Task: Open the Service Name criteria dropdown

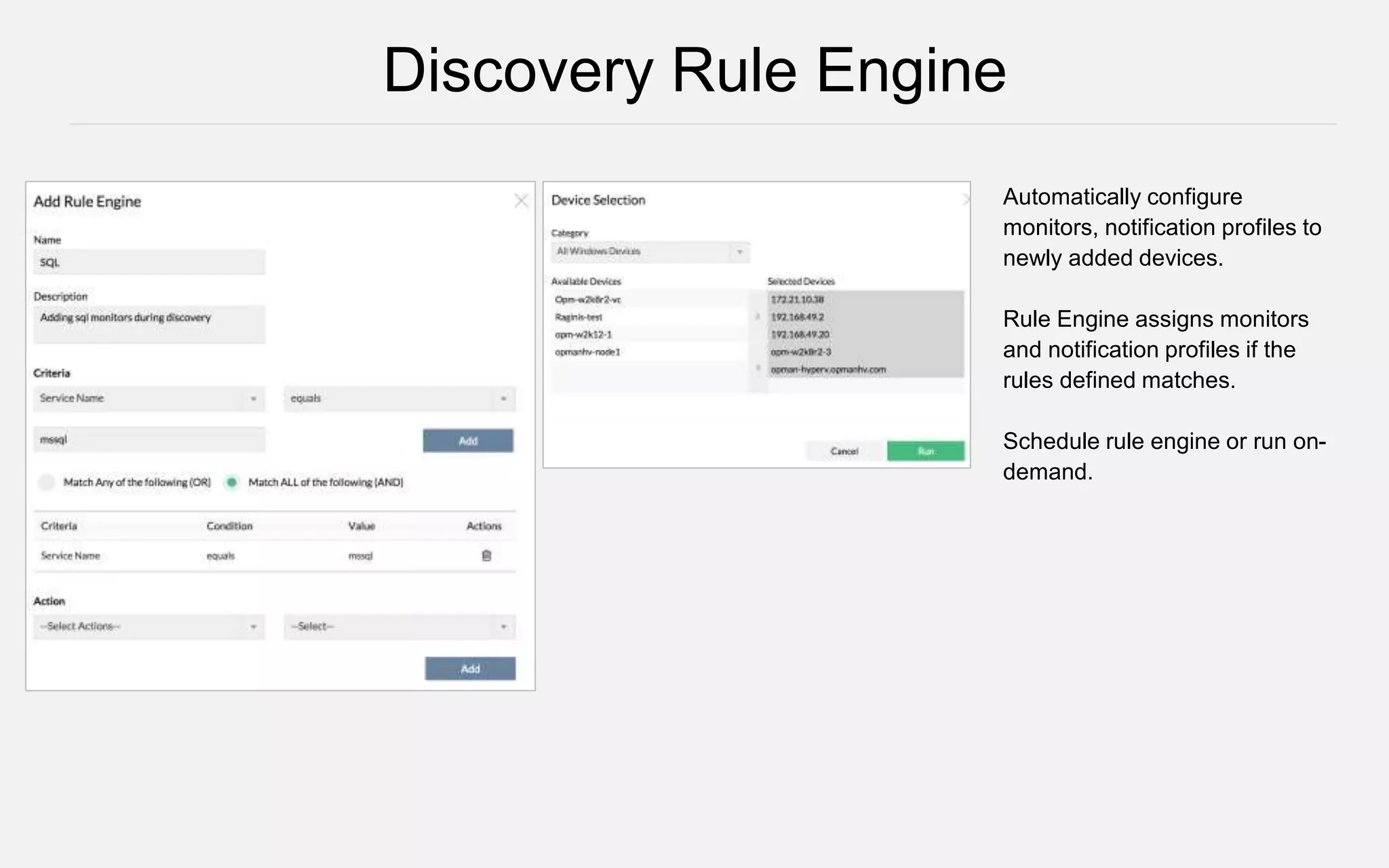Action: click(x=149, y=399)
